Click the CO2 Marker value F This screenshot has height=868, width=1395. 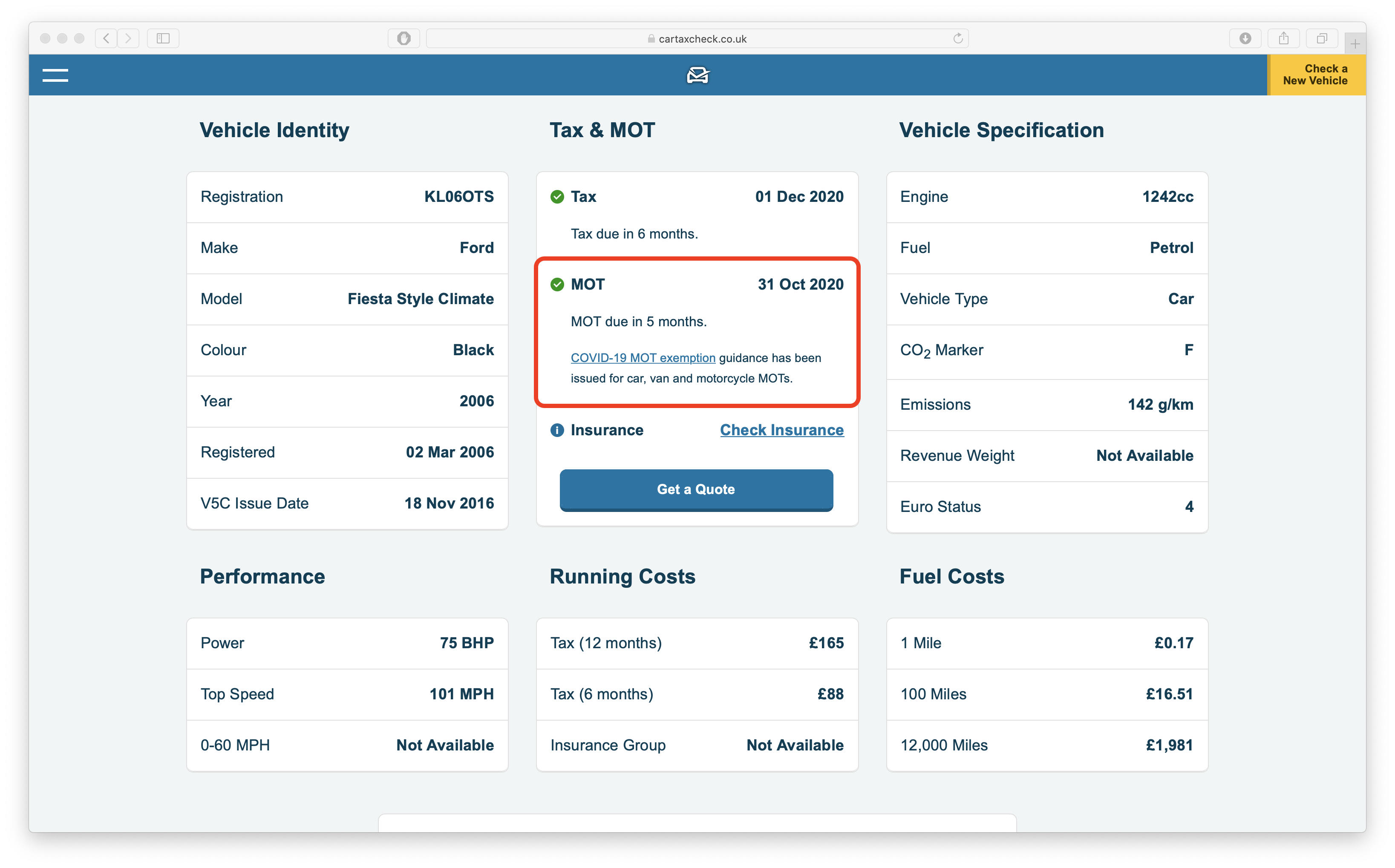click(x=1189, y=350)
